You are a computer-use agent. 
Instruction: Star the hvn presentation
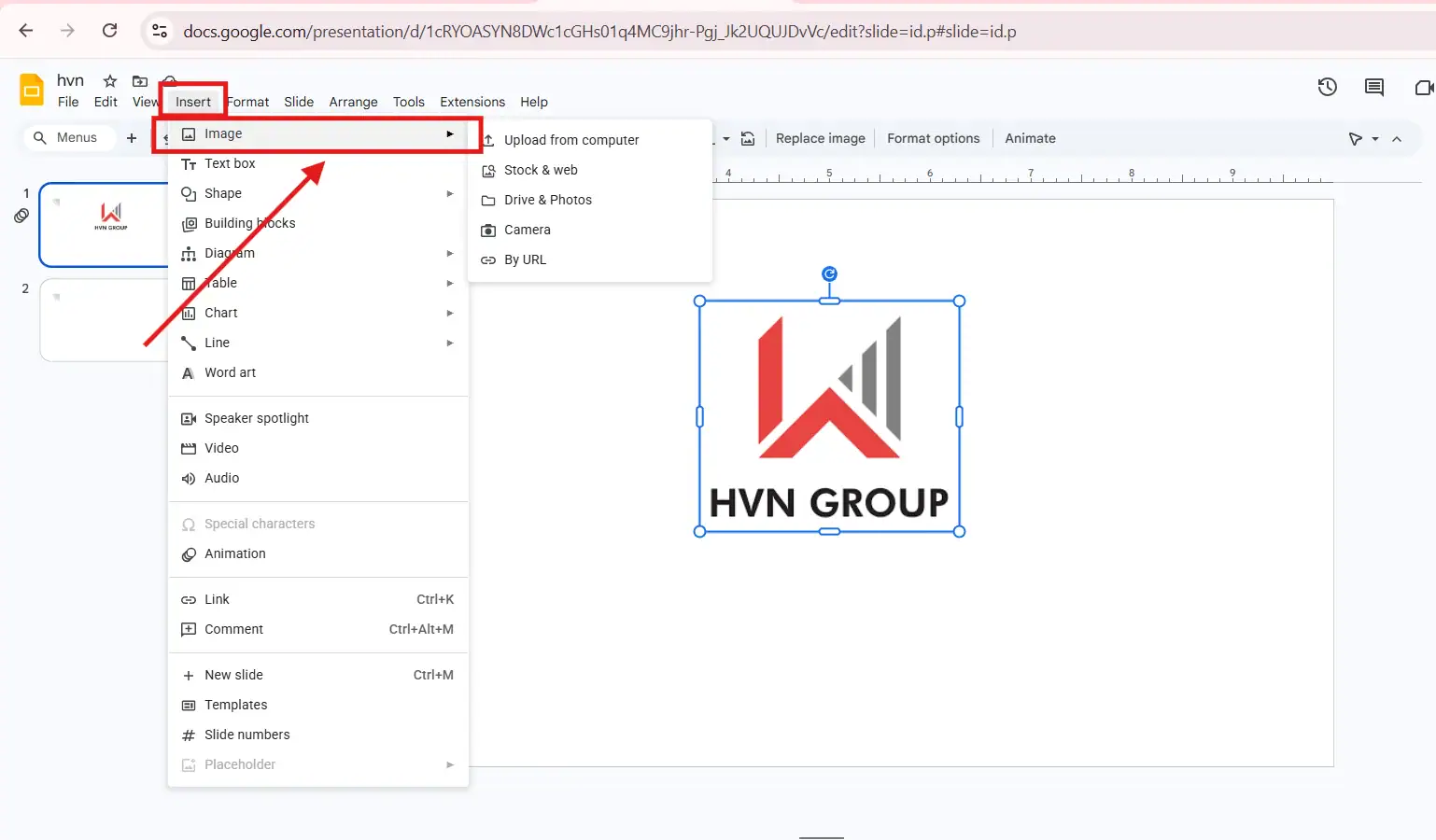tap(110, 81)
